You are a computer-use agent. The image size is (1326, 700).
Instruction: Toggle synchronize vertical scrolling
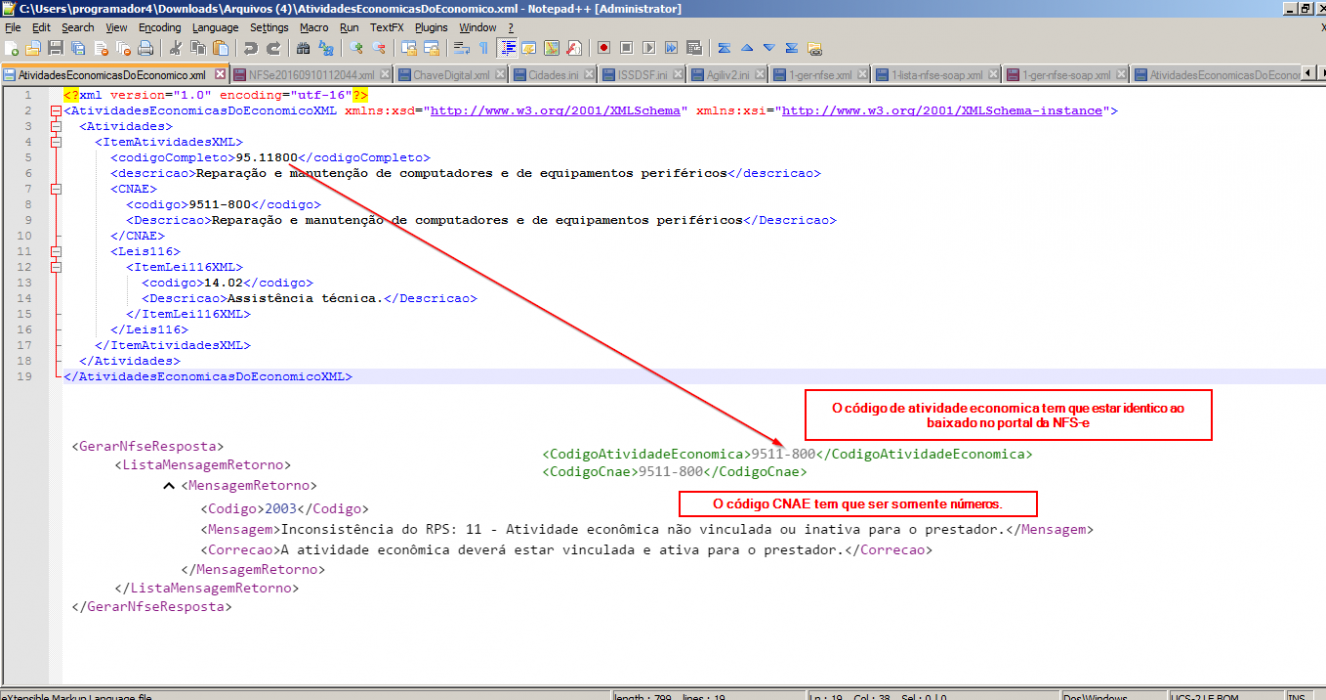click(x=409, y=48)
